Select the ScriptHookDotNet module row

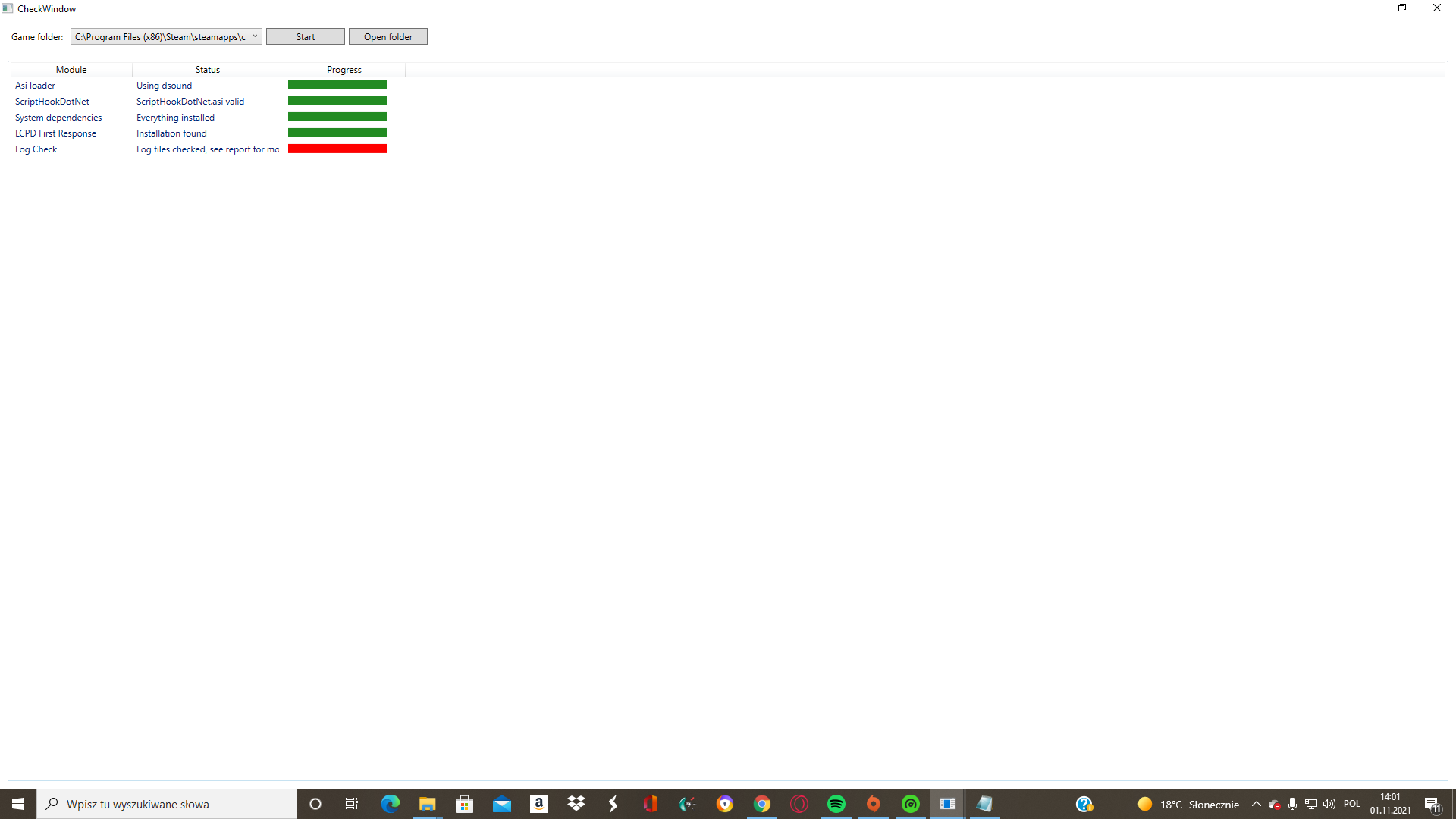52,102
